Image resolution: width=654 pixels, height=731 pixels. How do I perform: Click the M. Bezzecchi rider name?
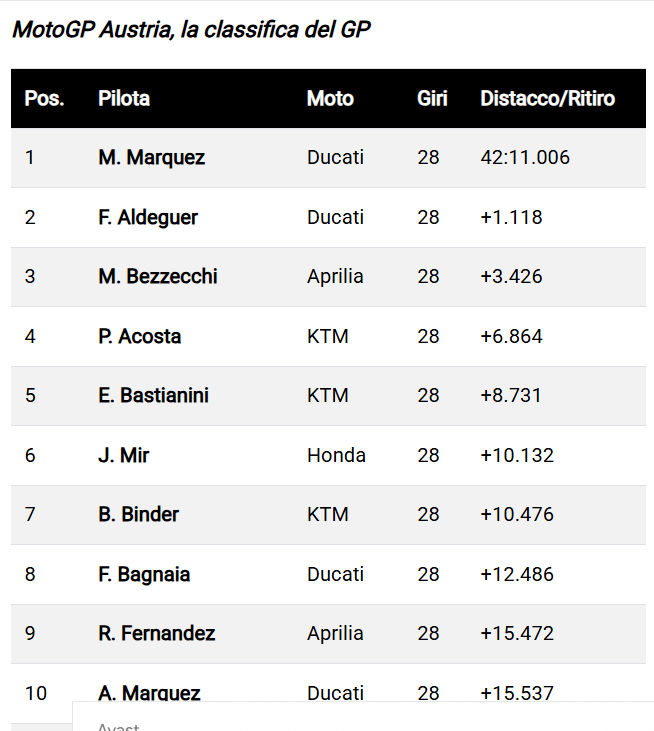point(158,276)
